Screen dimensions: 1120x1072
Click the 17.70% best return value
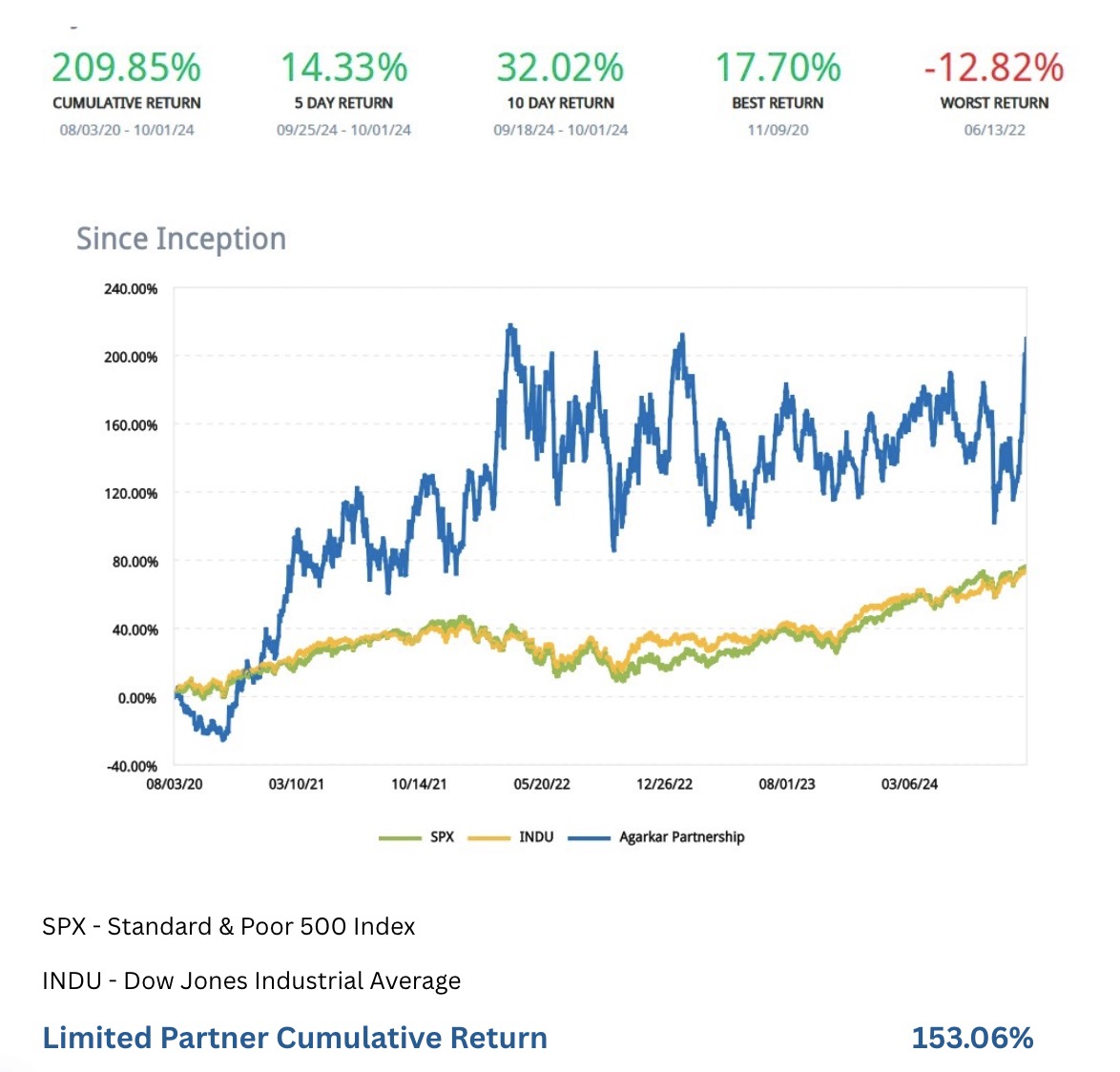[x=778, y=68]
